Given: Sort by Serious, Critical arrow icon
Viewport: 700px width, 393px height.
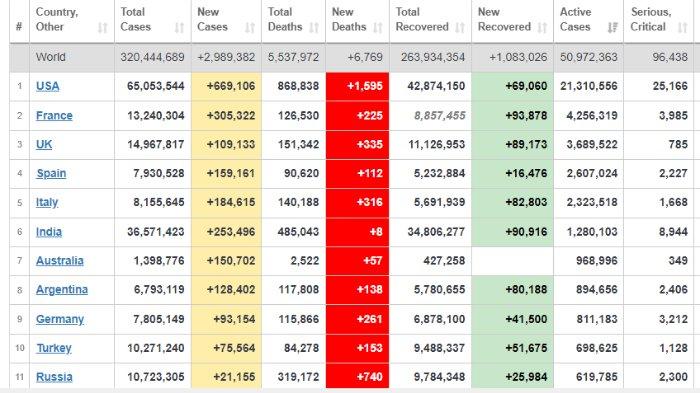Looking at the screenshot, I should pos(683,28).
